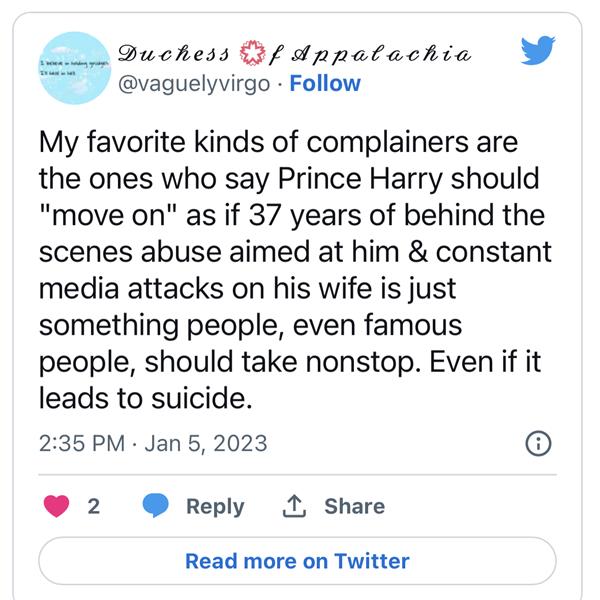Open the Twitter info circle icon

[x=537, y=442]
